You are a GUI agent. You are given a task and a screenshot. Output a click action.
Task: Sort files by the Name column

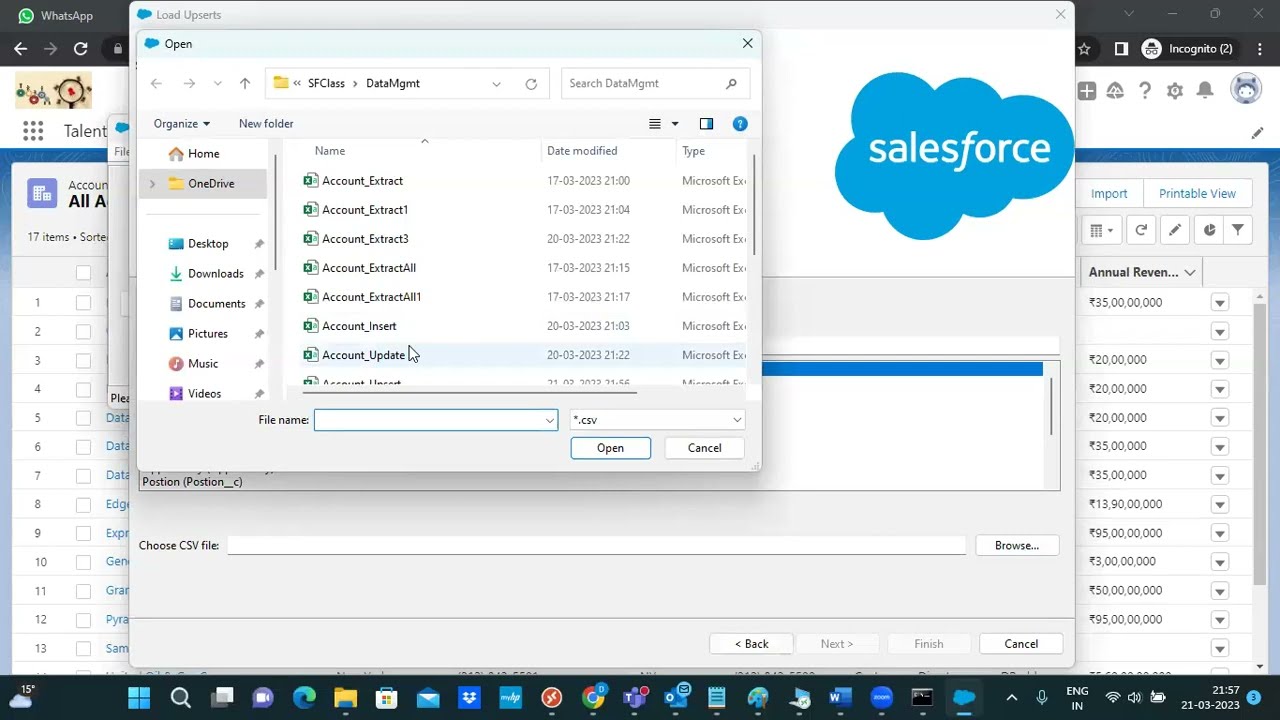[x=330, y=151]
